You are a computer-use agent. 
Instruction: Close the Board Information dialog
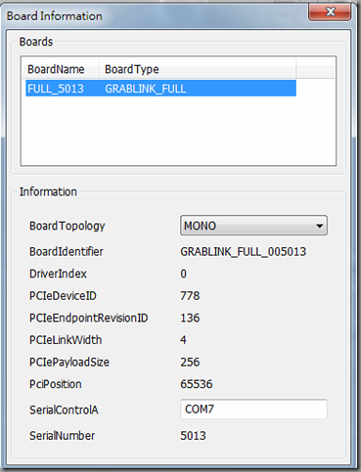pyautogui.click(x=329, y=12)
